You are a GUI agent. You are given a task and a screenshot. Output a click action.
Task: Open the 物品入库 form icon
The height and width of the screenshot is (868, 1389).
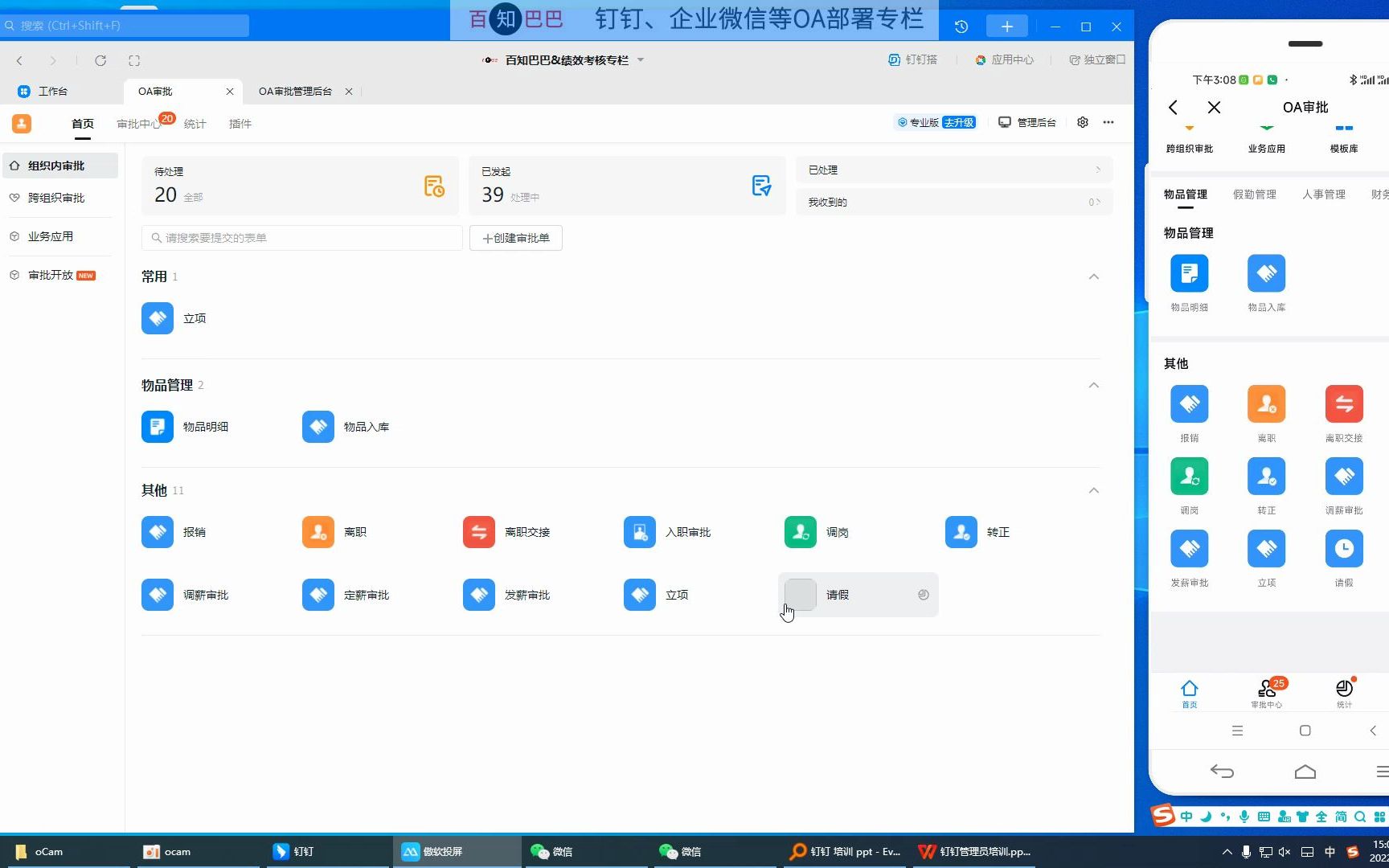click(318, 427)
